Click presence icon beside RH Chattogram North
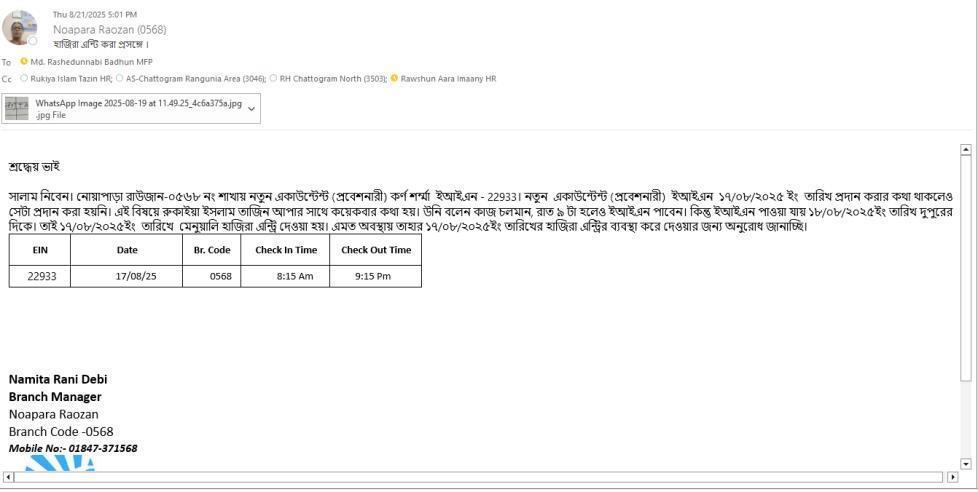 click(273, 78)
